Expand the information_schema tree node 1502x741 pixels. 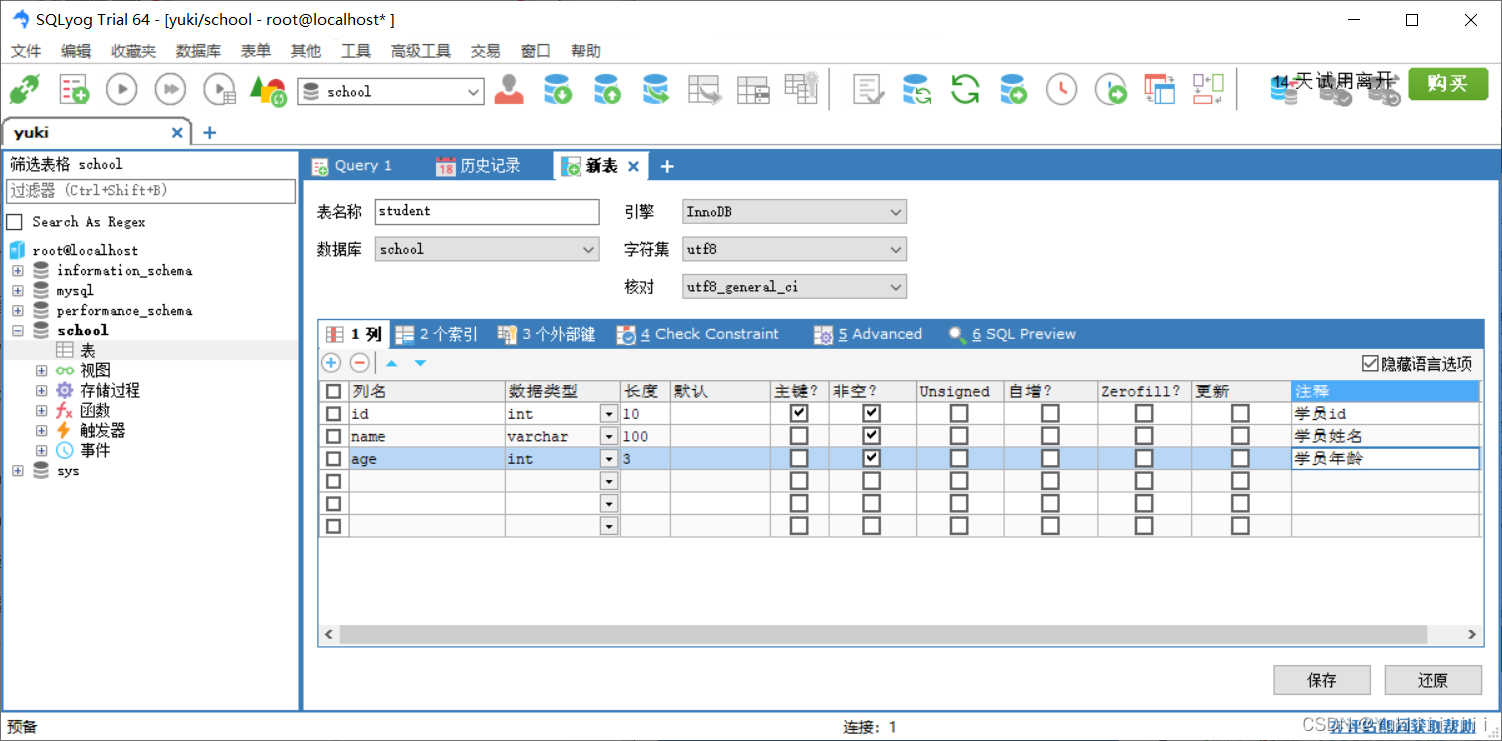[x=17, y=271]
